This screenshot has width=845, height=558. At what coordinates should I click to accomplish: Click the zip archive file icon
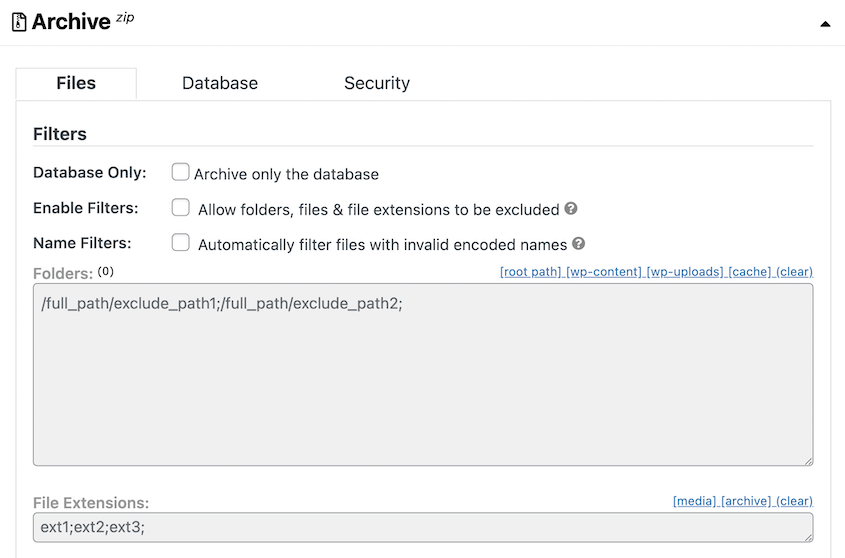[19, 22]
